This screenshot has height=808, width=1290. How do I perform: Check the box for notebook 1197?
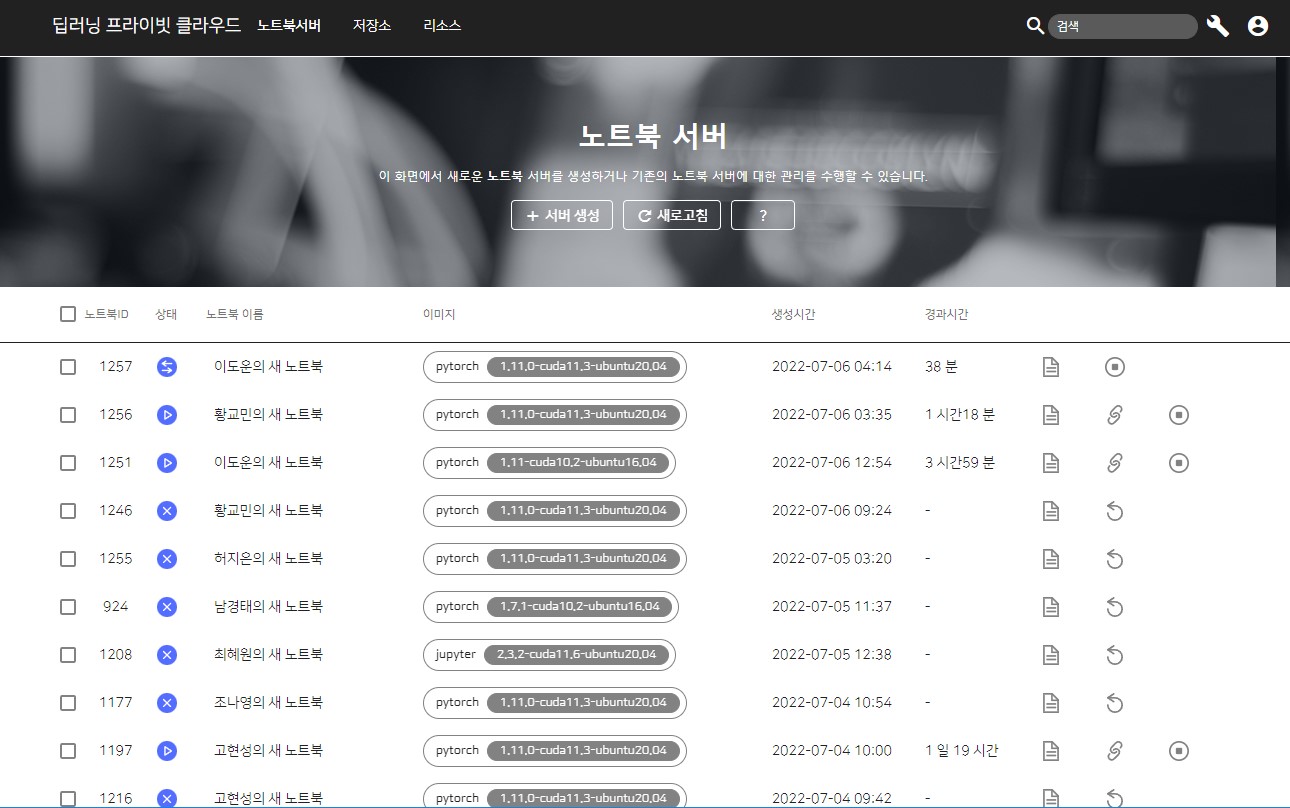point(68,751)
